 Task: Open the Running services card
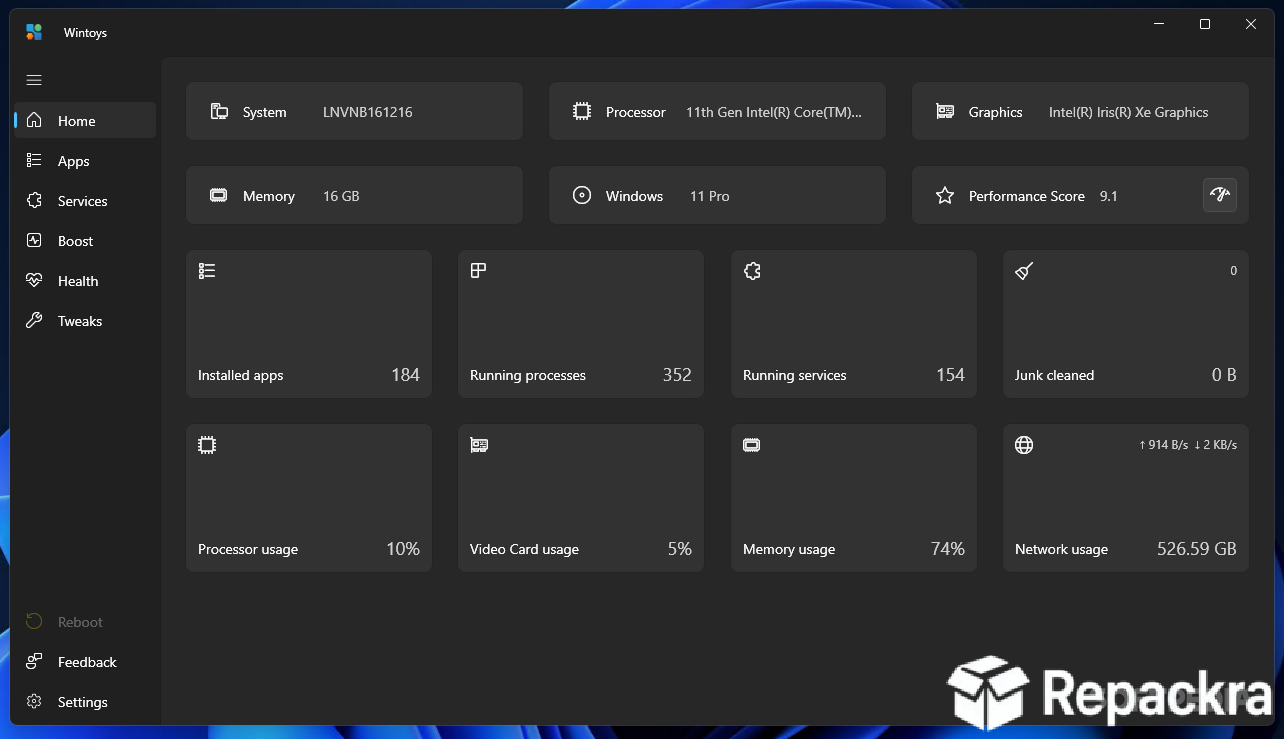[854, 324]
